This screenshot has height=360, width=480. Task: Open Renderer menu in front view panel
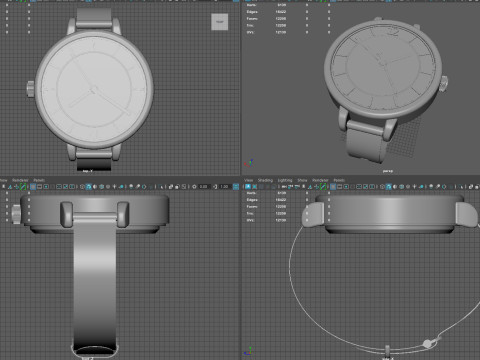(x=20, y=180)
